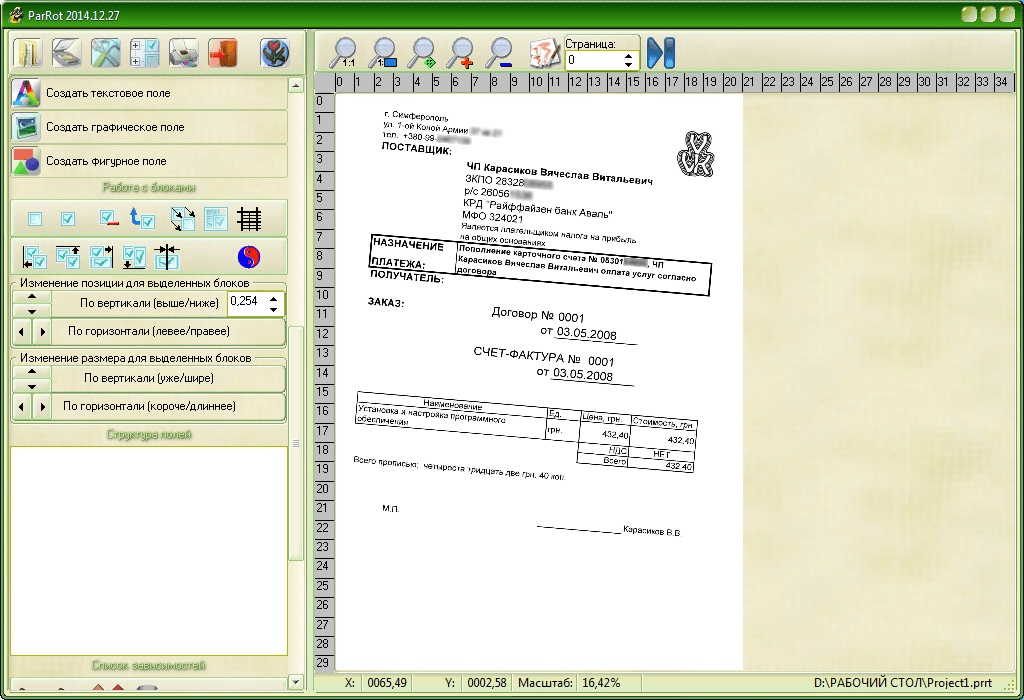Viewport: 1024px width, 700px height.
Task: Click the scale value 16,42%
Action: click(601, 683)
